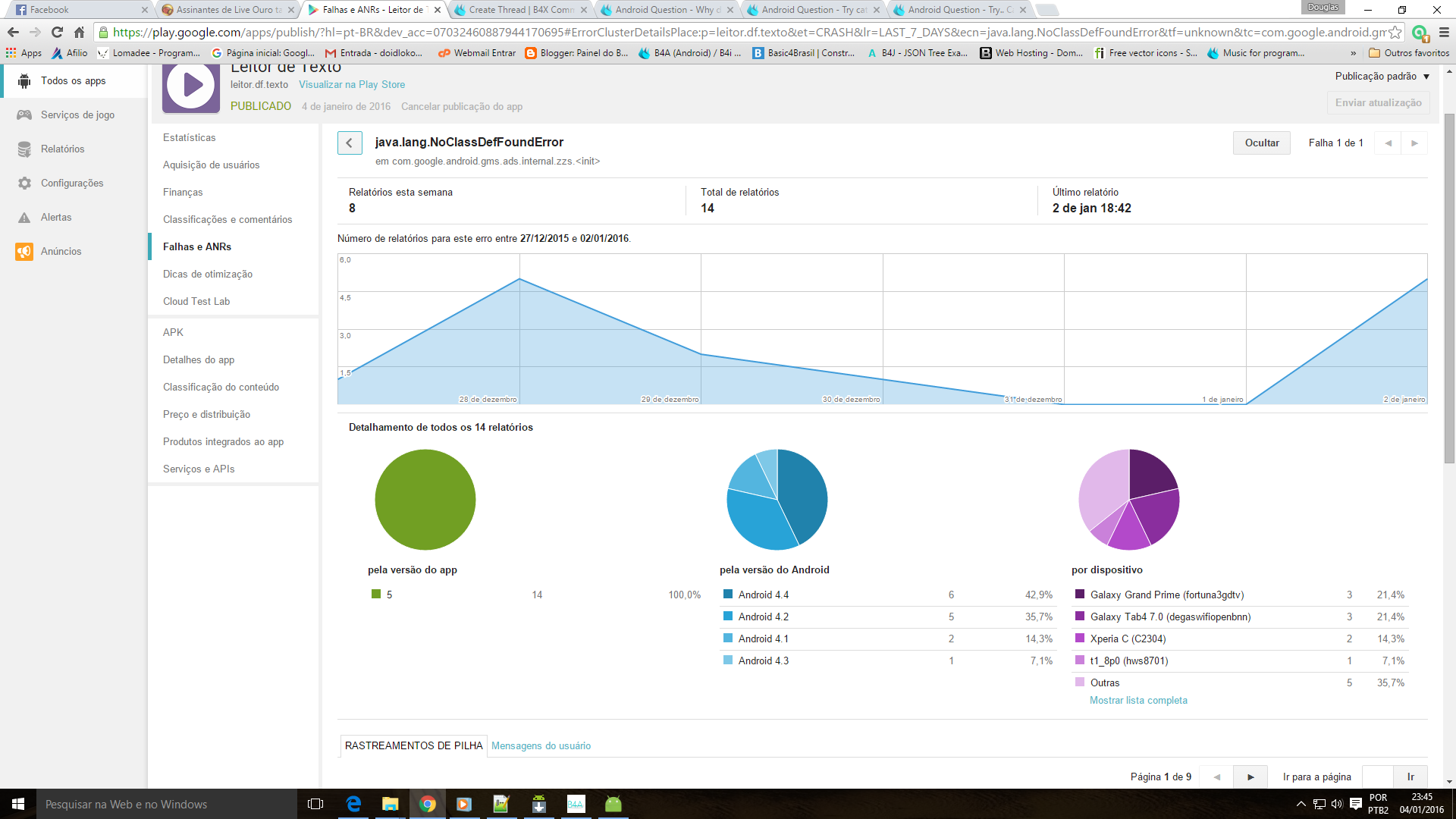Go to next stack trace page
Image resolution: width=1456 pixels, height=819 pixels.
point(1250,777)
